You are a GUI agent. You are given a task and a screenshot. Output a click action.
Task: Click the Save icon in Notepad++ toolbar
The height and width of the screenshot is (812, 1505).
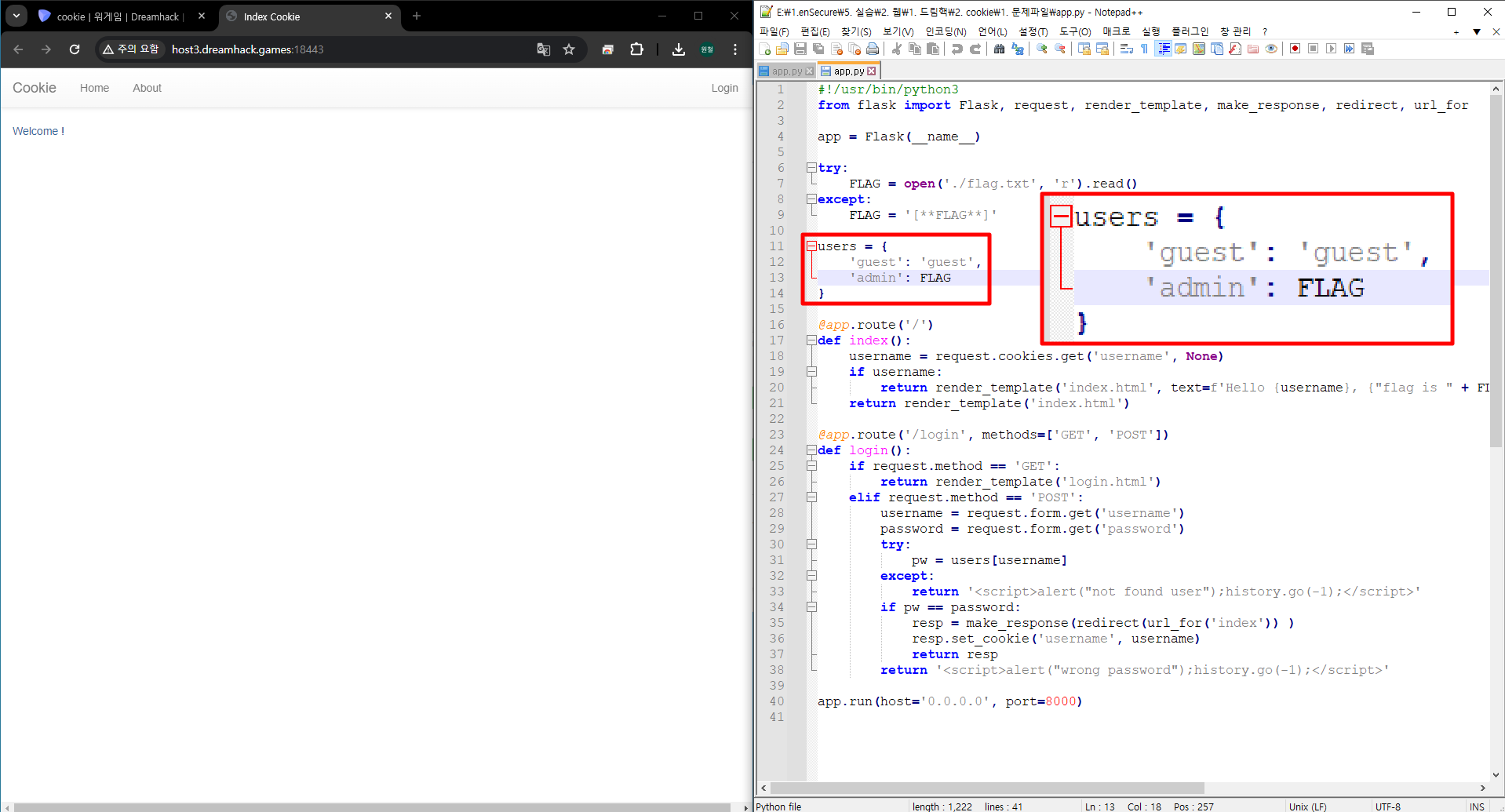point(800,49)
